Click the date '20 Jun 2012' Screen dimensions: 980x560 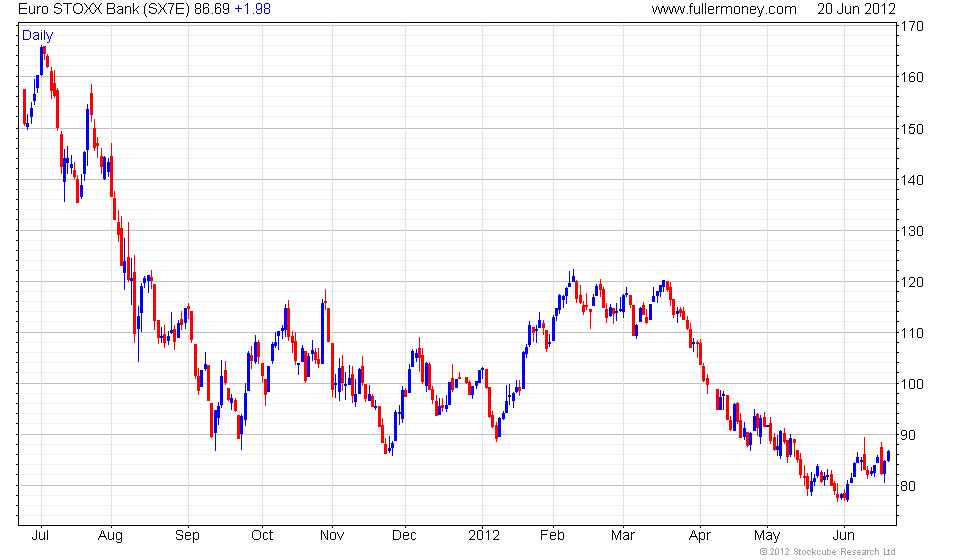(856, 9)
